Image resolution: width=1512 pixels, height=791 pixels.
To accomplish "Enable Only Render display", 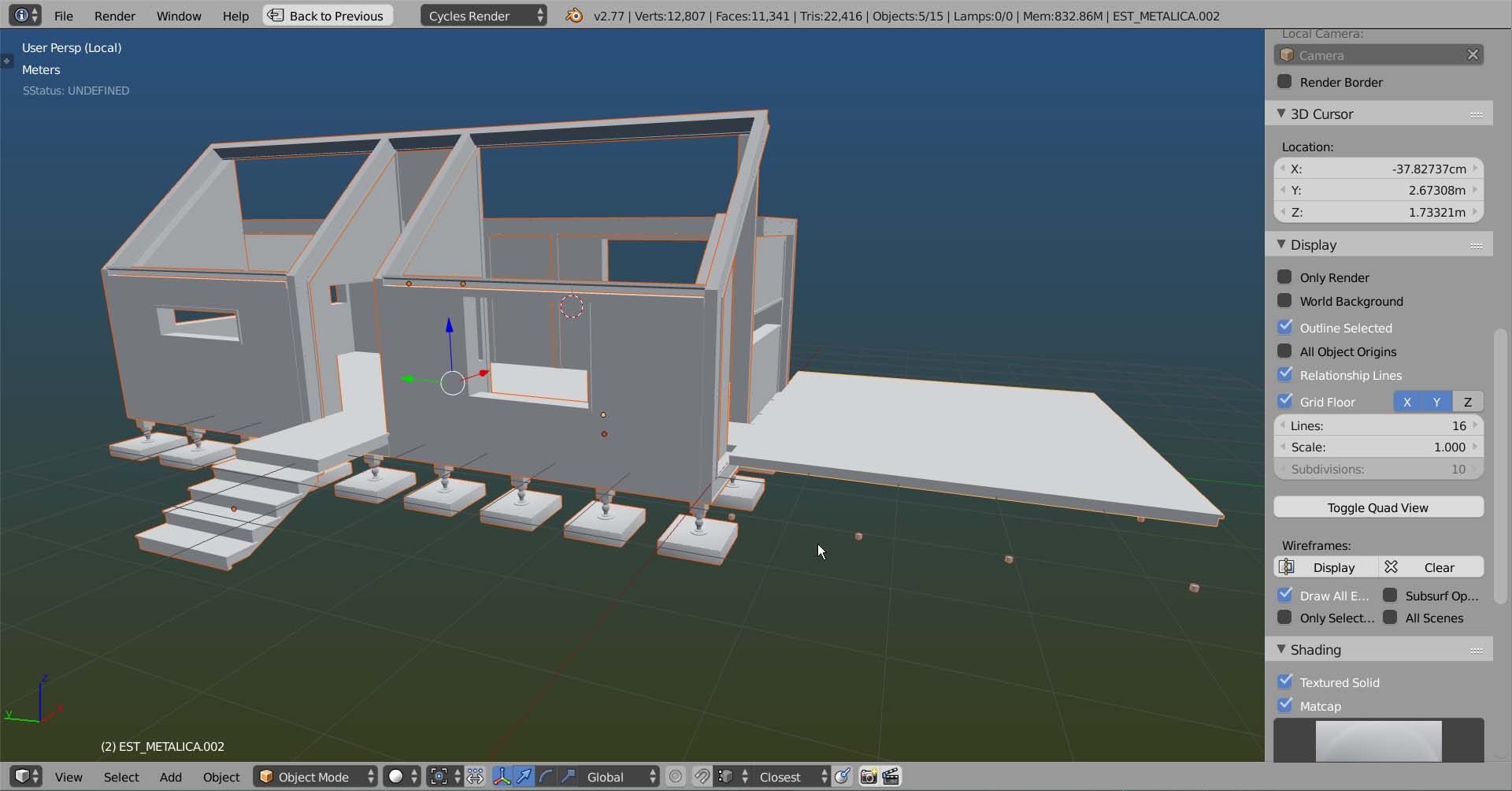I will (x=1284, y=277).
